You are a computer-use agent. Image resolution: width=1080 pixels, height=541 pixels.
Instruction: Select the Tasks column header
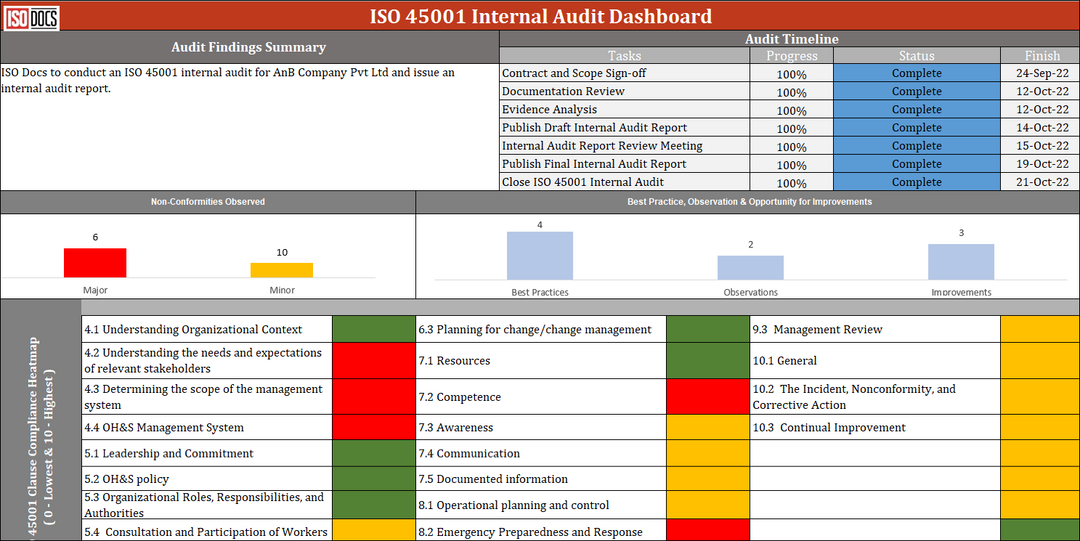(624, 56)
